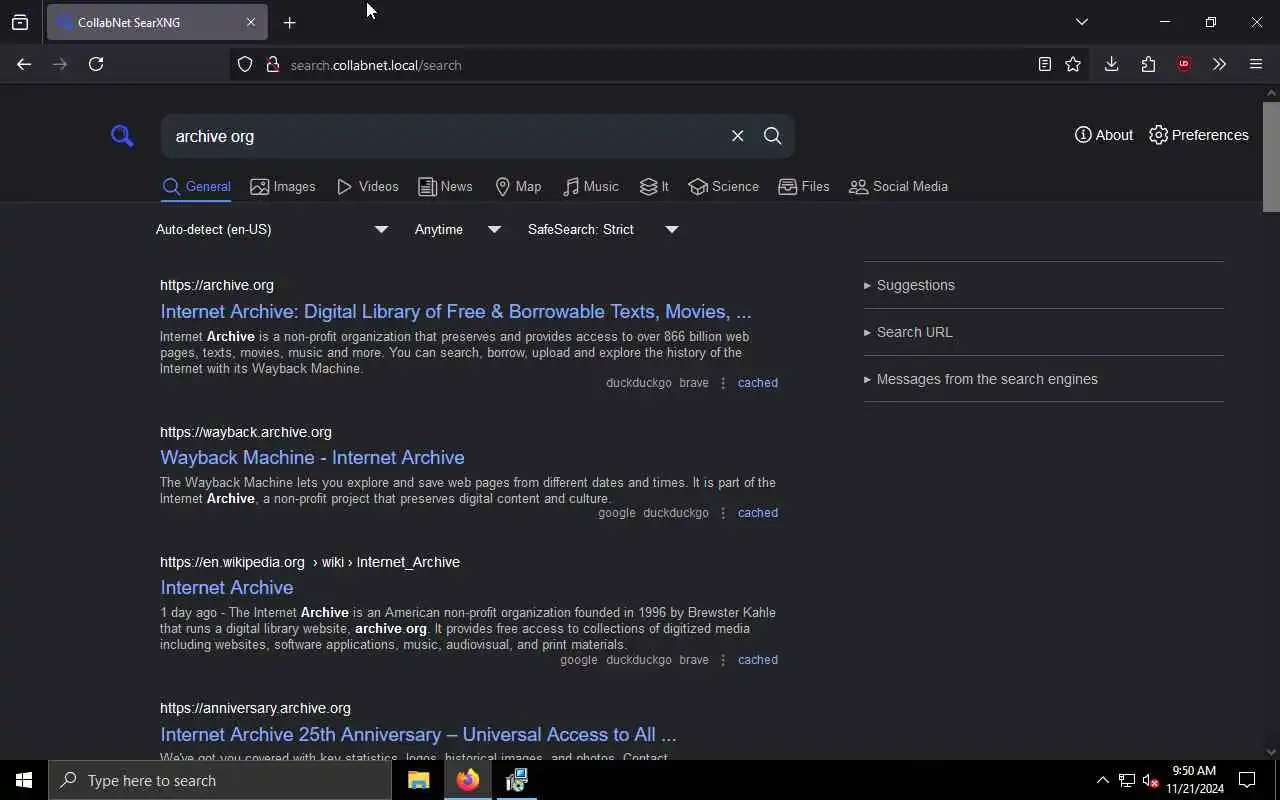Open the Files category tab
Viewport: 1280px width, 800px height.
(x=804, y=187)
